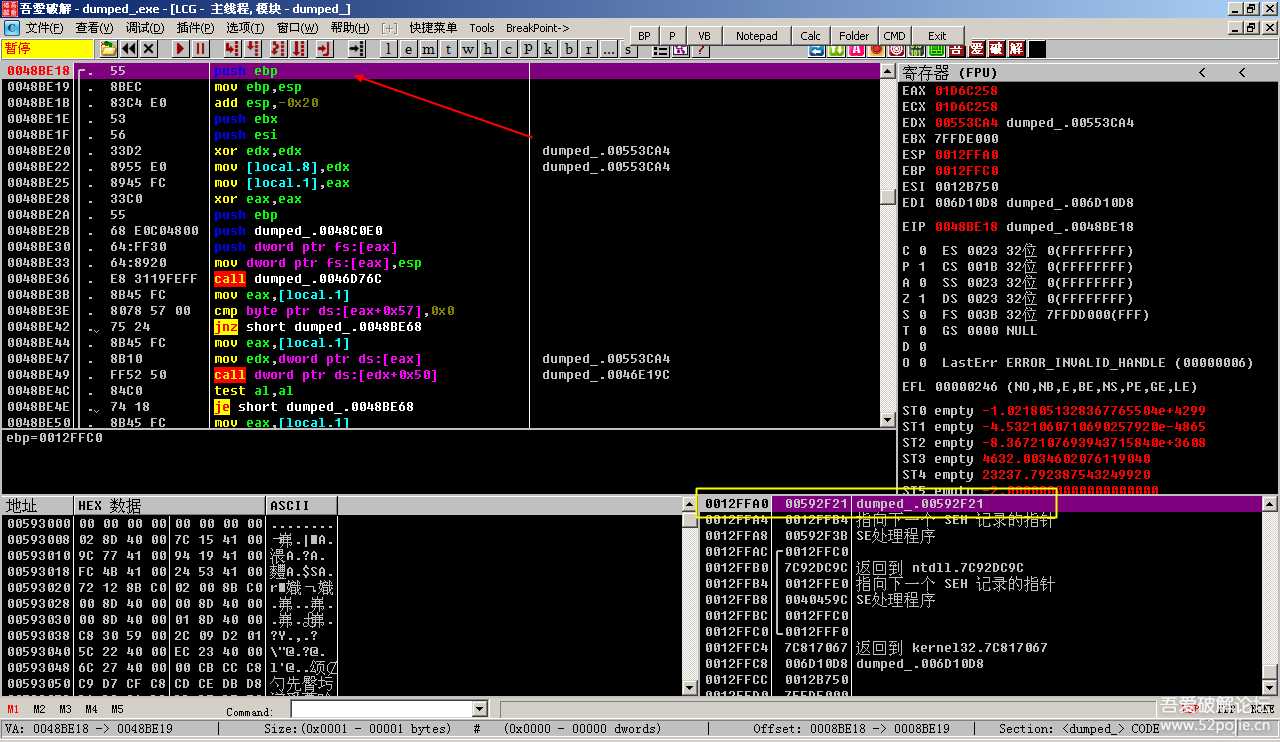Switch to the M3 memory tab
This screenshot has width=1280, height=742.
click(65, 710)
